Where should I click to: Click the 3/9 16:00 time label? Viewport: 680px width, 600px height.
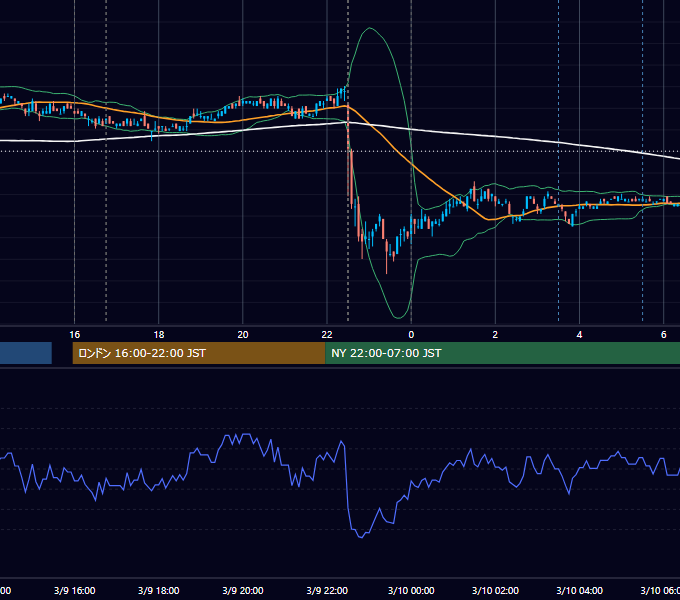click(x=75, y=590)
